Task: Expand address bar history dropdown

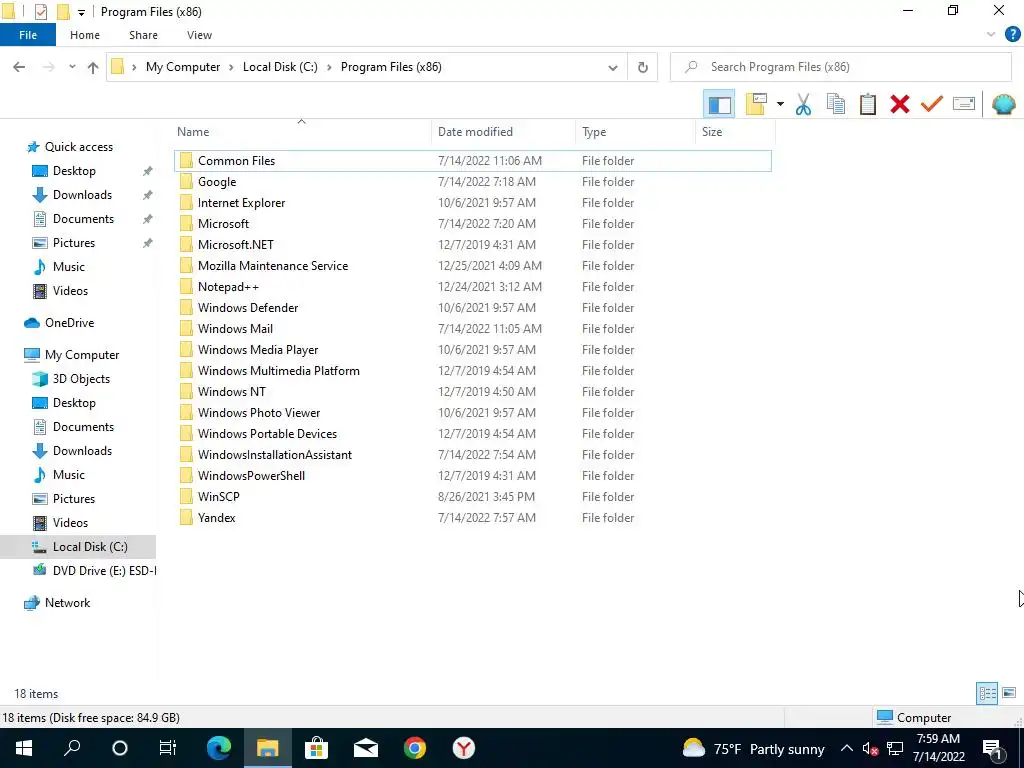Action: coord(613,67)
